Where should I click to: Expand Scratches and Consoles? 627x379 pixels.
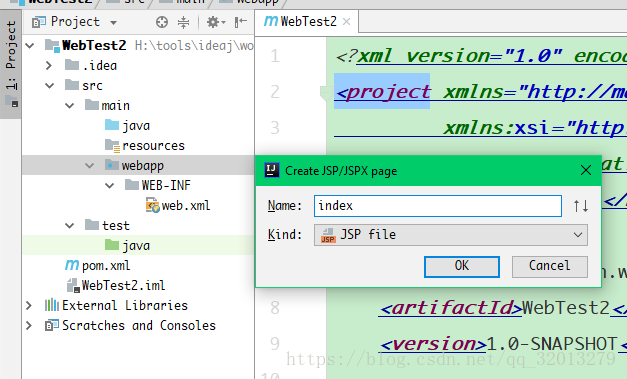coord(29,325)
